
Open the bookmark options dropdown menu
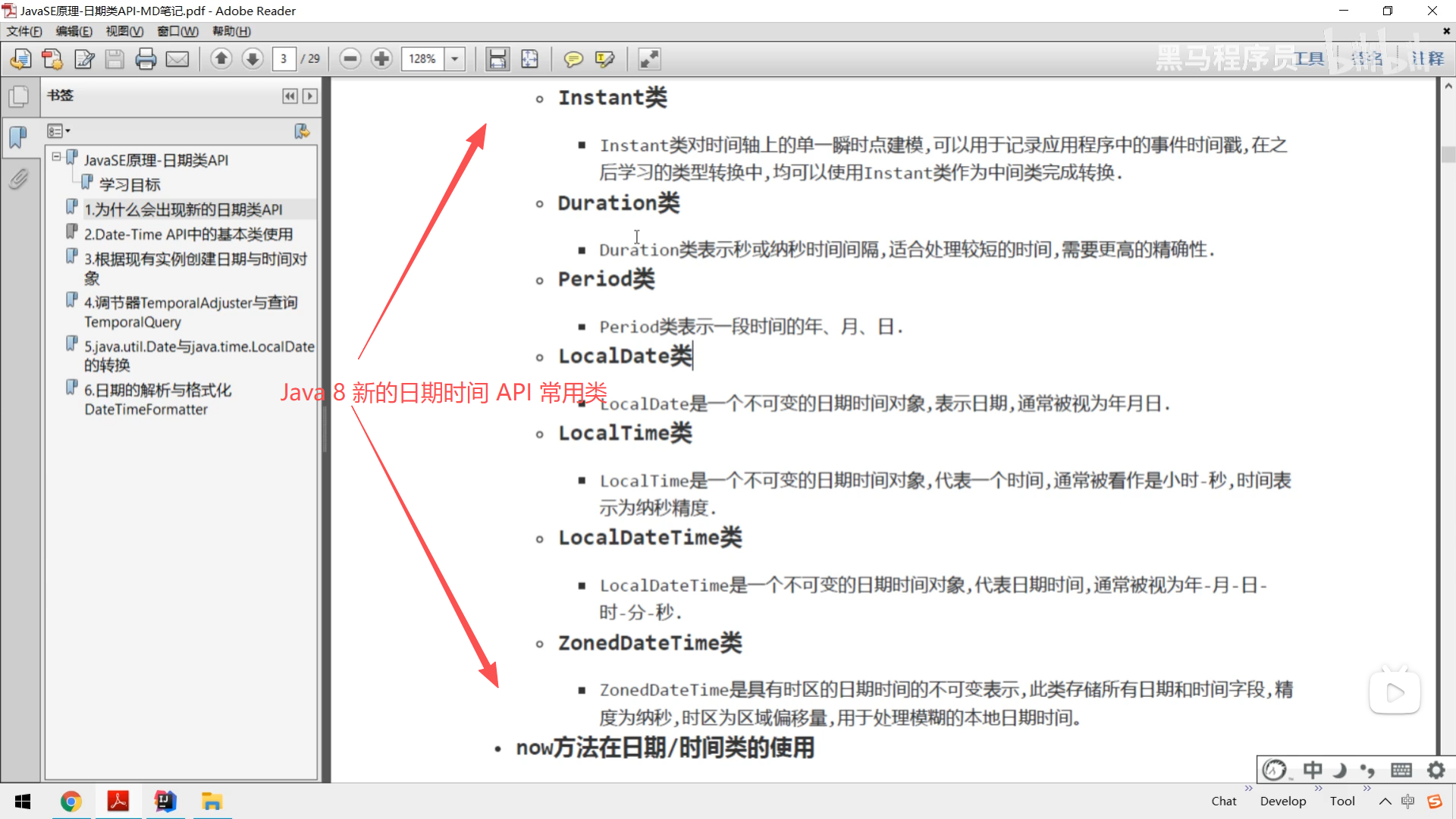tap(58, 131)
